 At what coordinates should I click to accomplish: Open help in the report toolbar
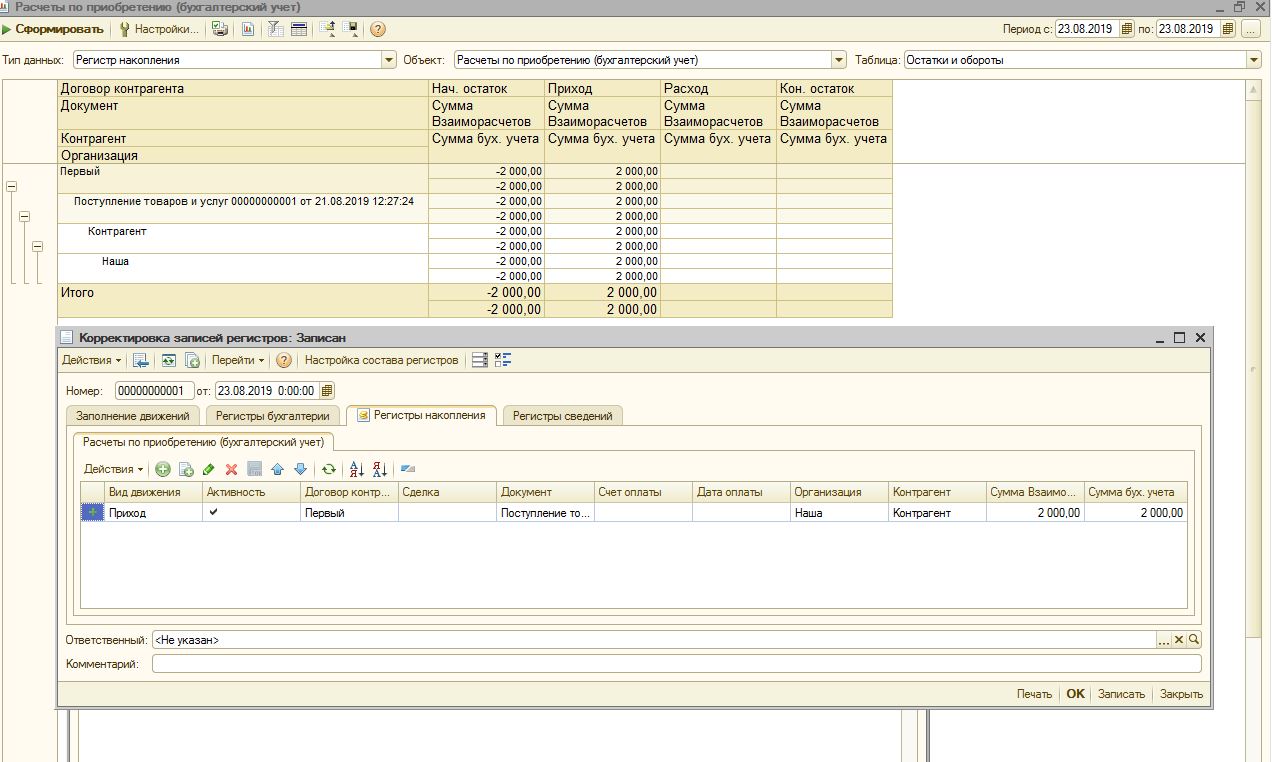click(378, 29)
